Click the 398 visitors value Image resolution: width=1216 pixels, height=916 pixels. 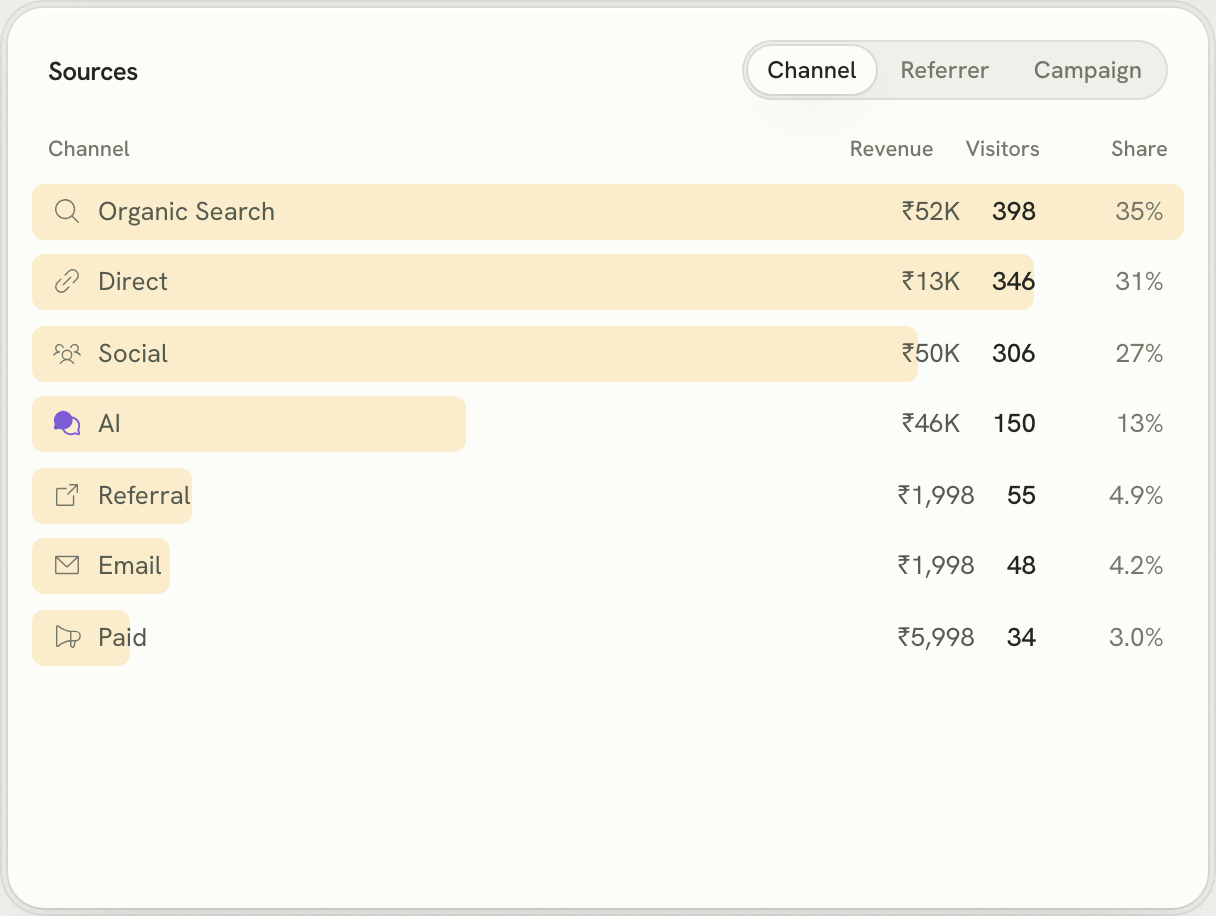pos(1014,212)
